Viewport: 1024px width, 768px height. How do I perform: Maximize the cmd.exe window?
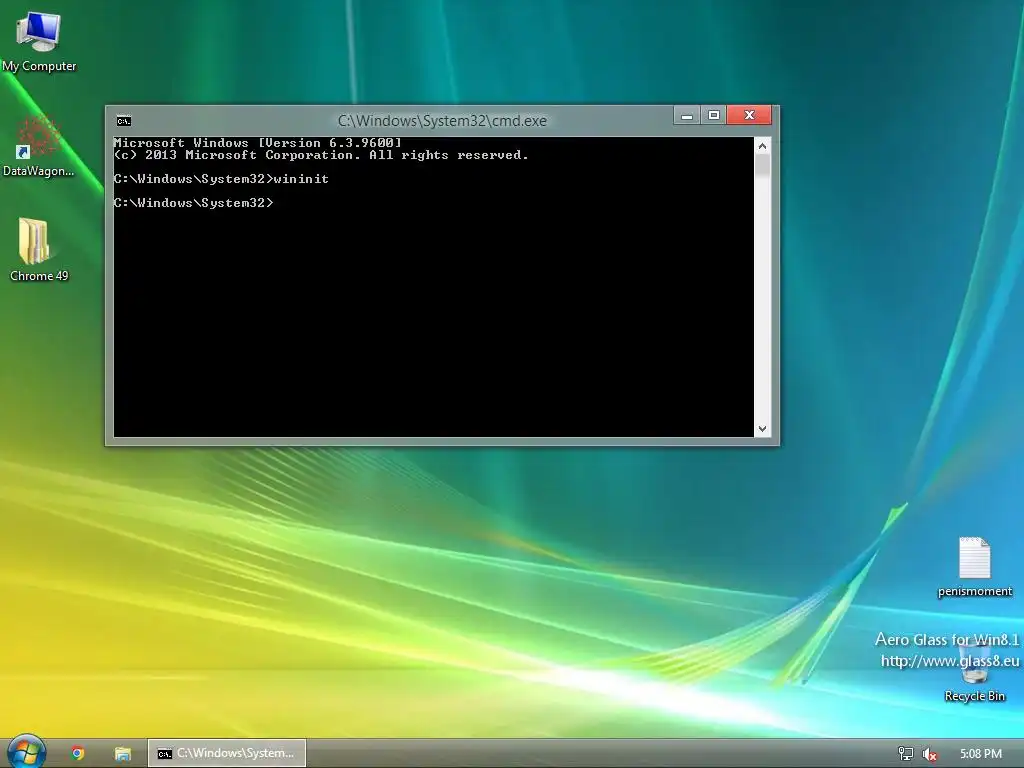point(713,116)
